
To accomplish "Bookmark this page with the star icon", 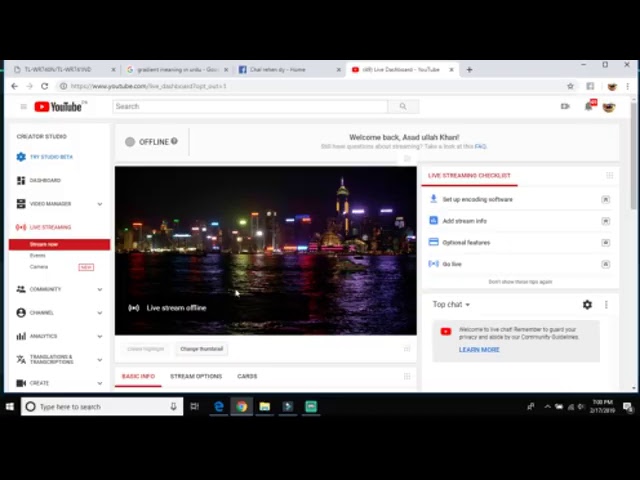I will point(570,86).
